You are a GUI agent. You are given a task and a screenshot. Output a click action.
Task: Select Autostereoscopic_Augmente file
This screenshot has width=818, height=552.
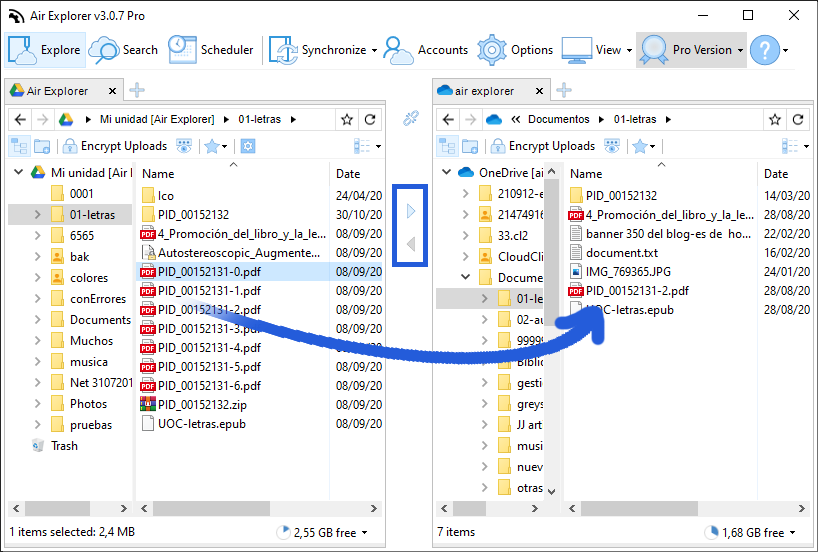[x=239, y=253]
